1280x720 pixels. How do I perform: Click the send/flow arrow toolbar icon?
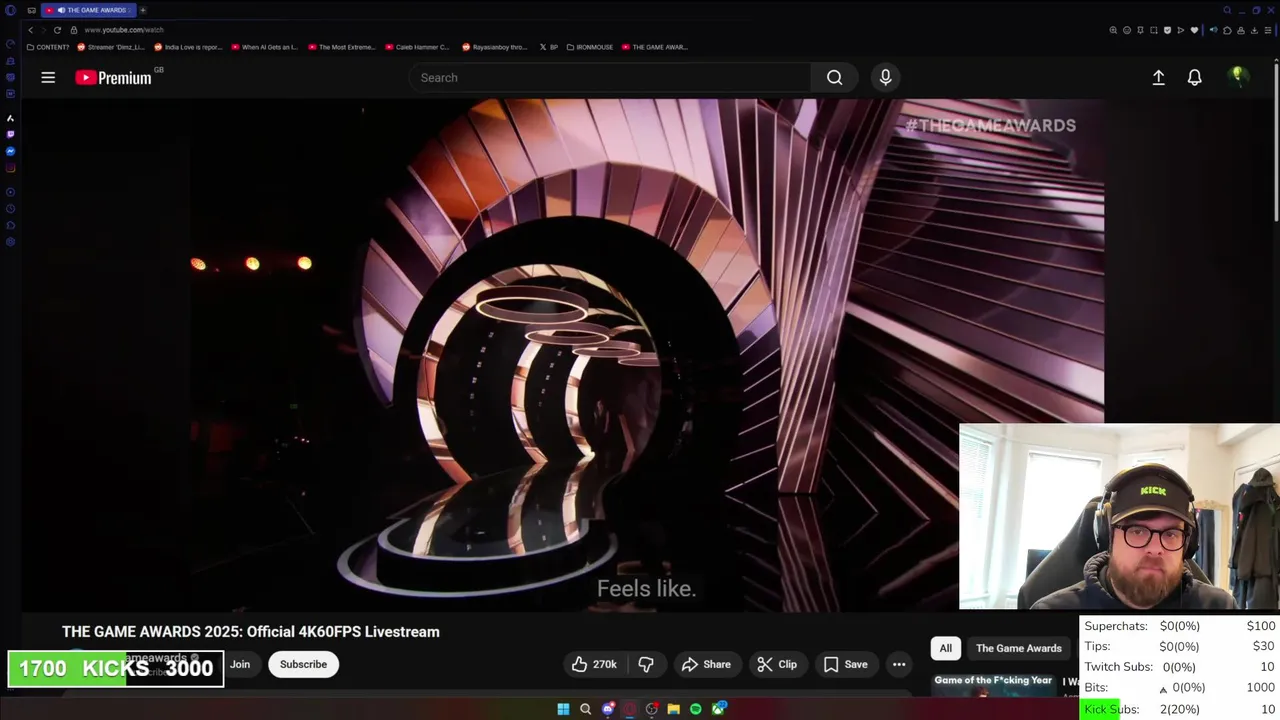coord(1181,30)
